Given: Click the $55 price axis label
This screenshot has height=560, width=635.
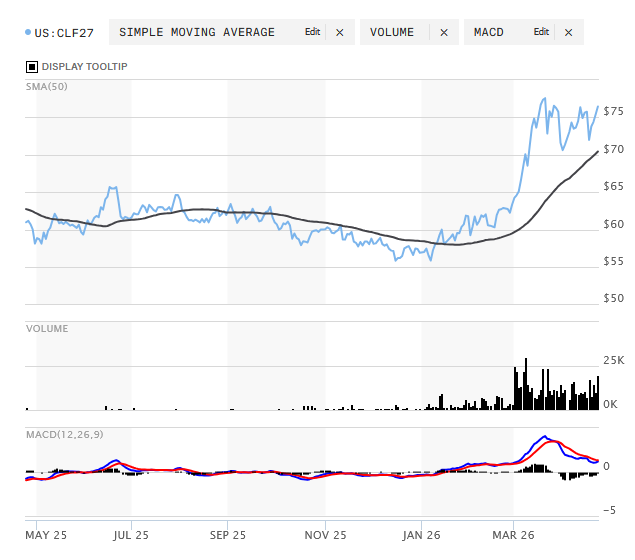Looking at the screenshot, I should click(614, 262).
